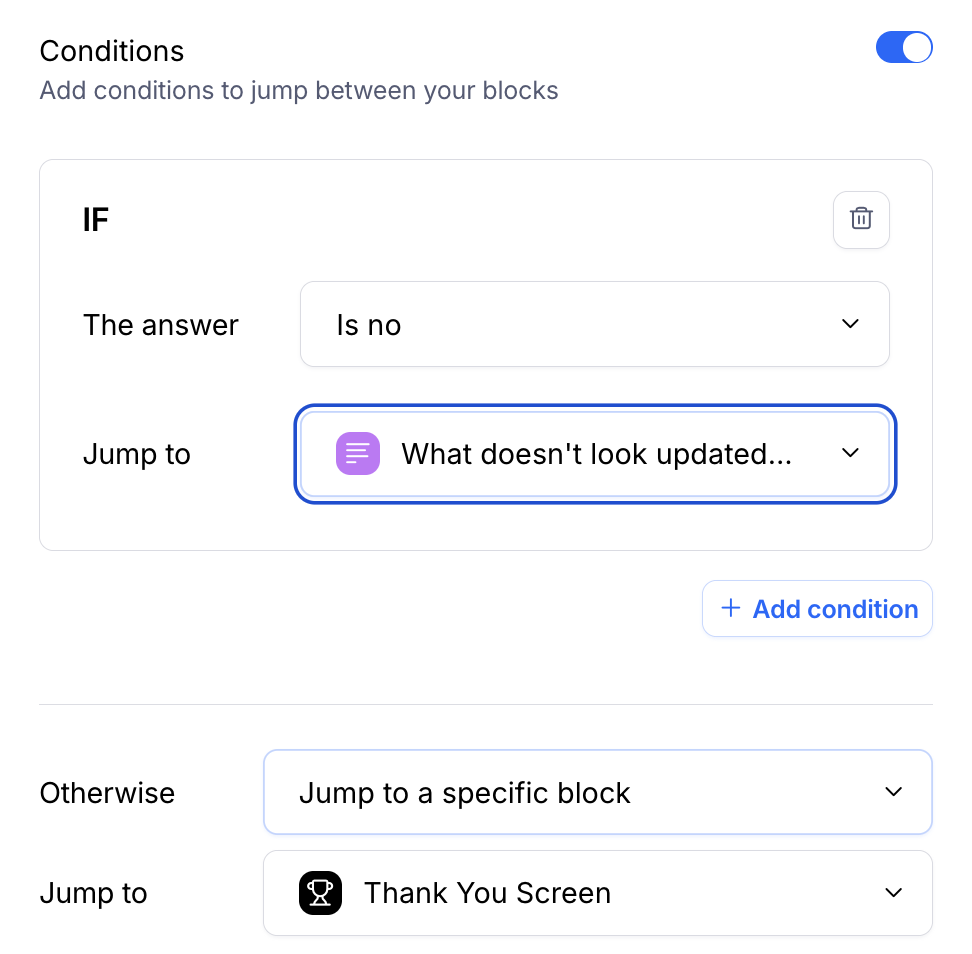This screenshot has height=954, width=972.
Task: Expand the chevron on the "Is no" field
Action: [850, 324]
